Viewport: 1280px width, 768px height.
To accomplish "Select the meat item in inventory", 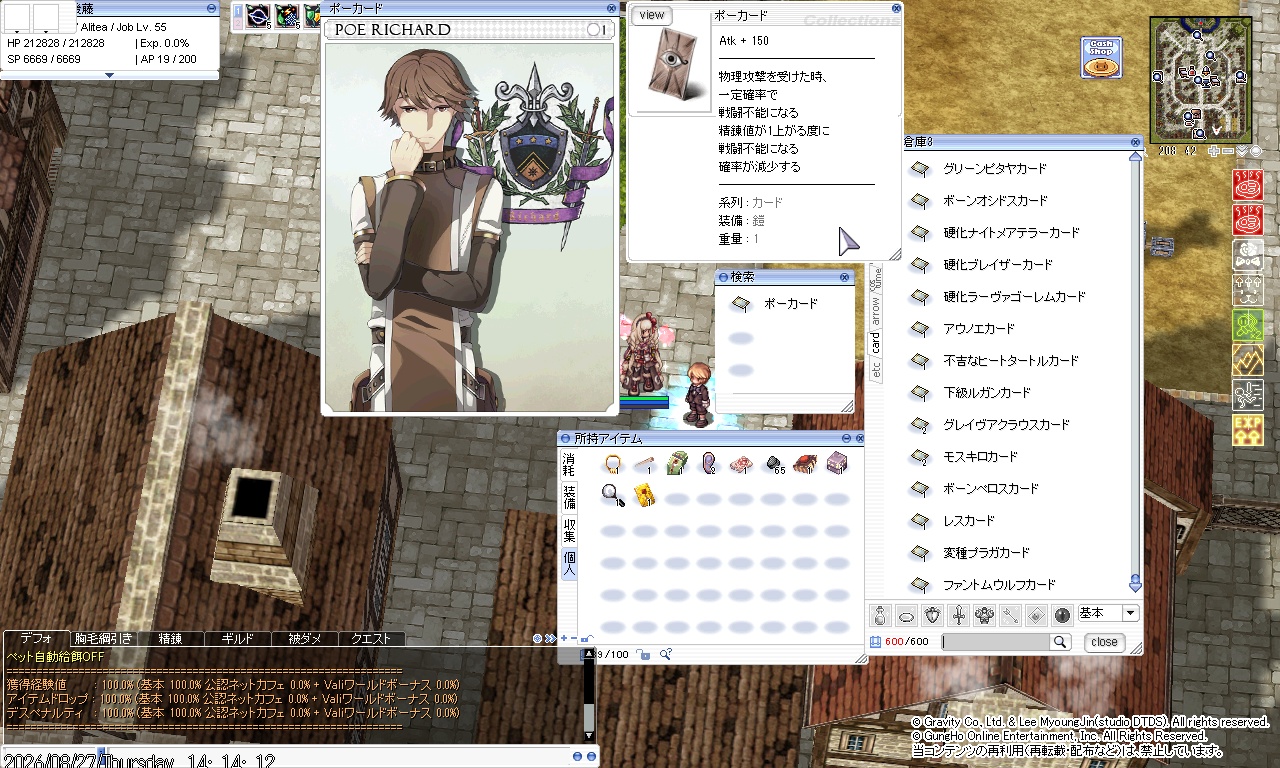I will 741,464.
